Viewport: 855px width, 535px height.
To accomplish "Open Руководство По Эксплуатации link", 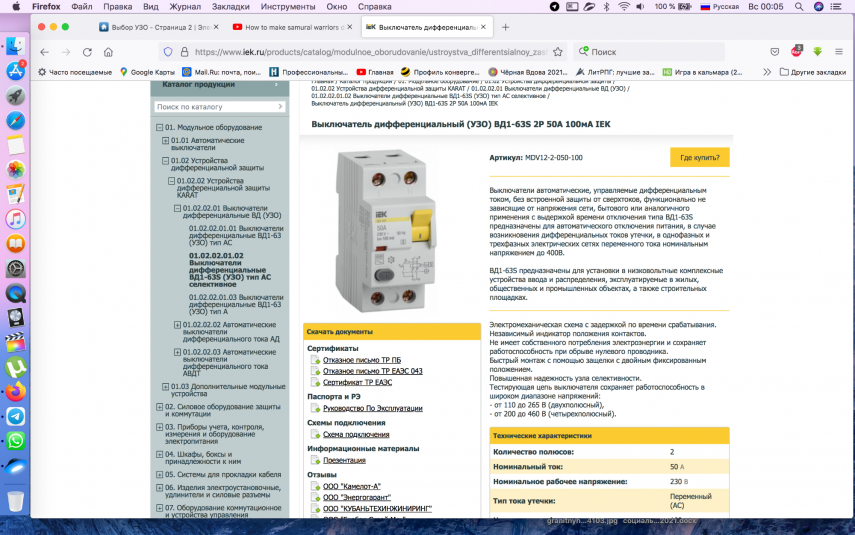I will 372,408.
